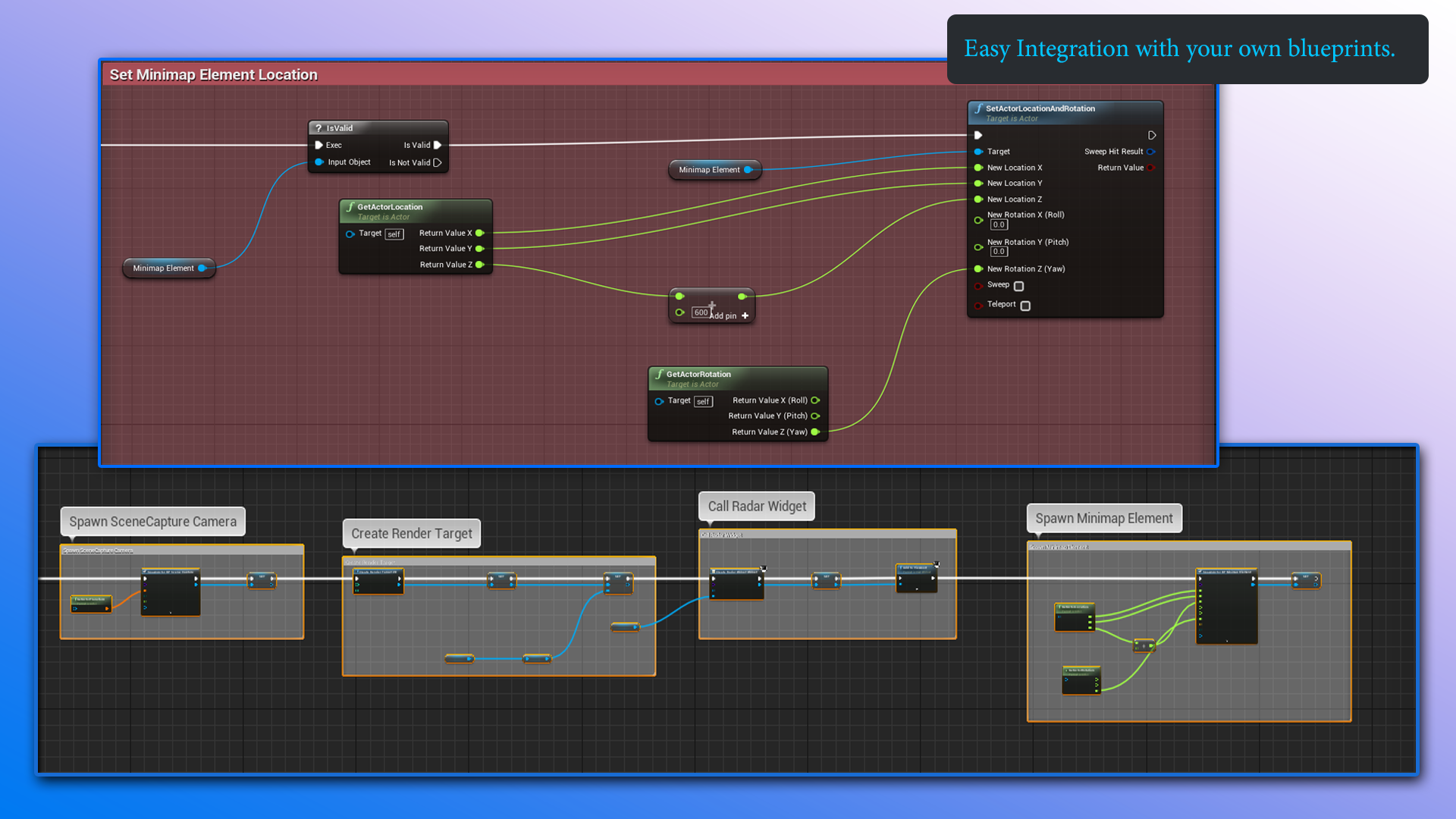
Task: Click the Minimap Element variable output pin
Action: (x=202, y=268)
